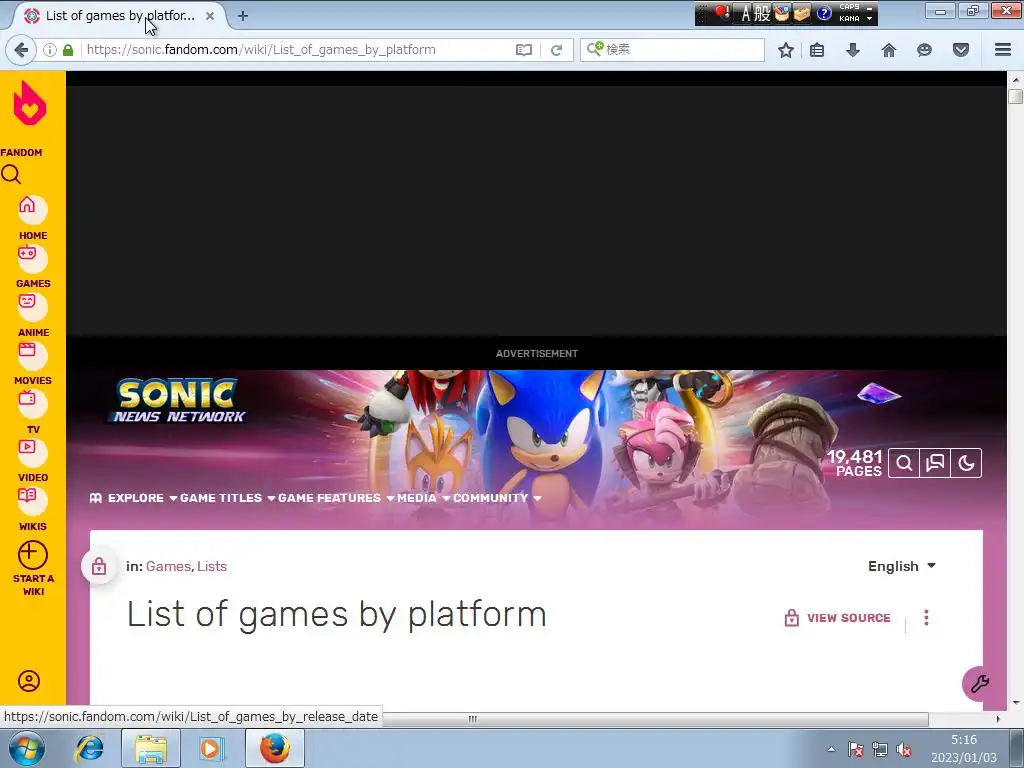Show hidden tray icons arrow
This screenshot has height=768, width=1024.
click(831, 749)
